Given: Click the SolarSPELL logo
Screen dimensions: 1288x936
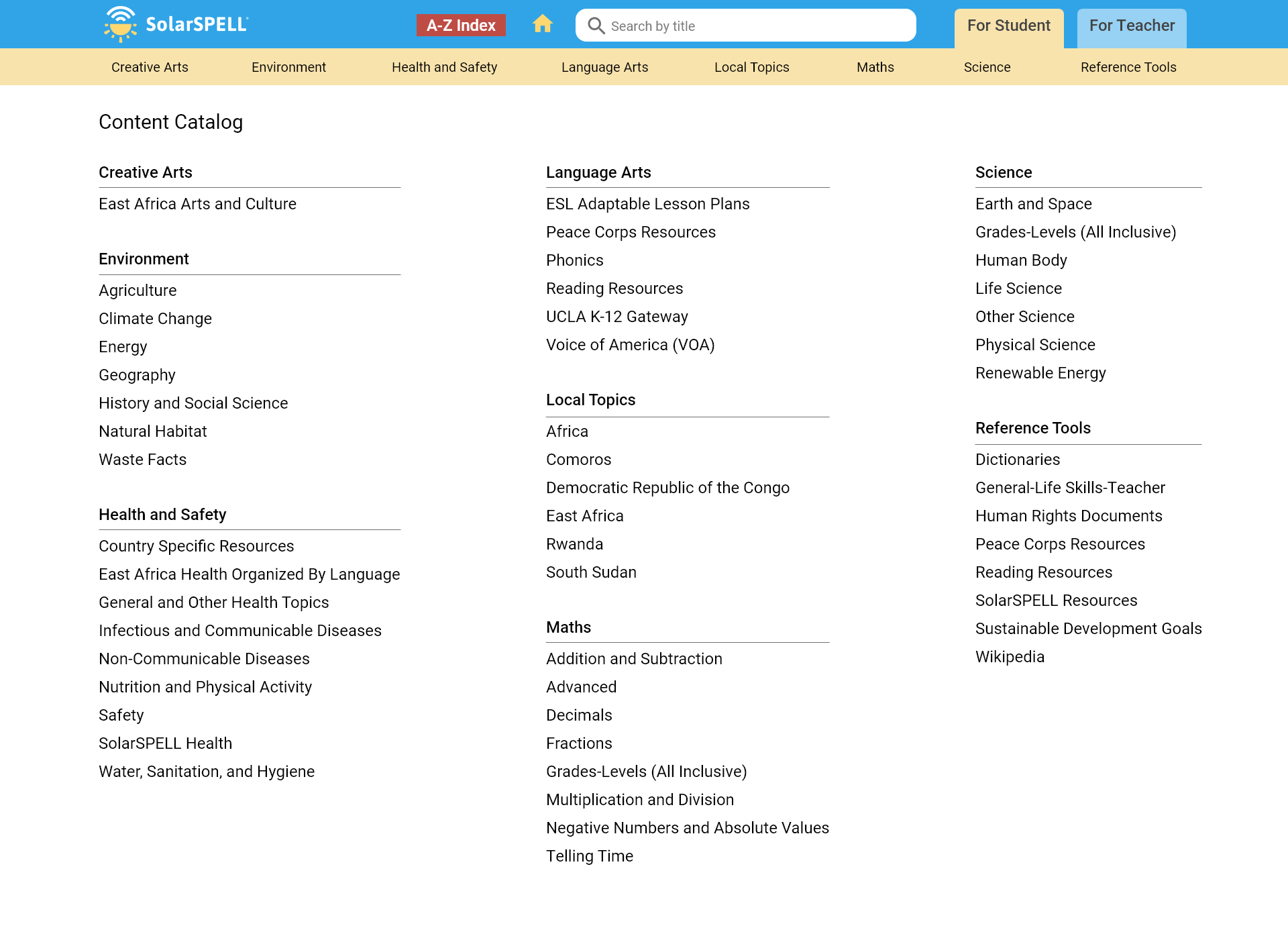Looking at the screenshot, I should tap(176, 24).
